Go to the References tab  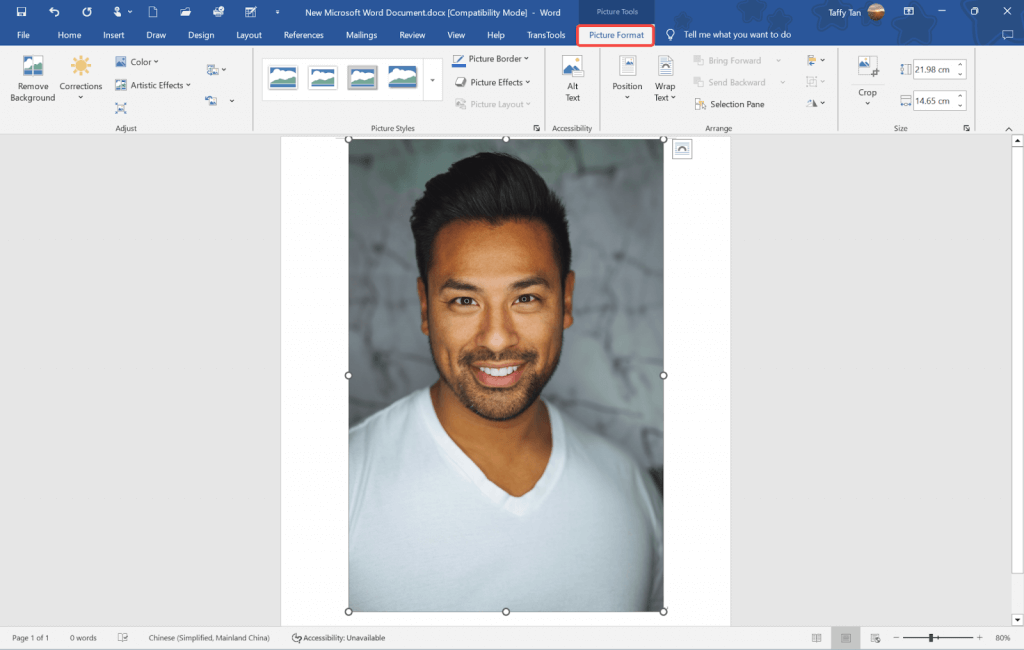304,35
